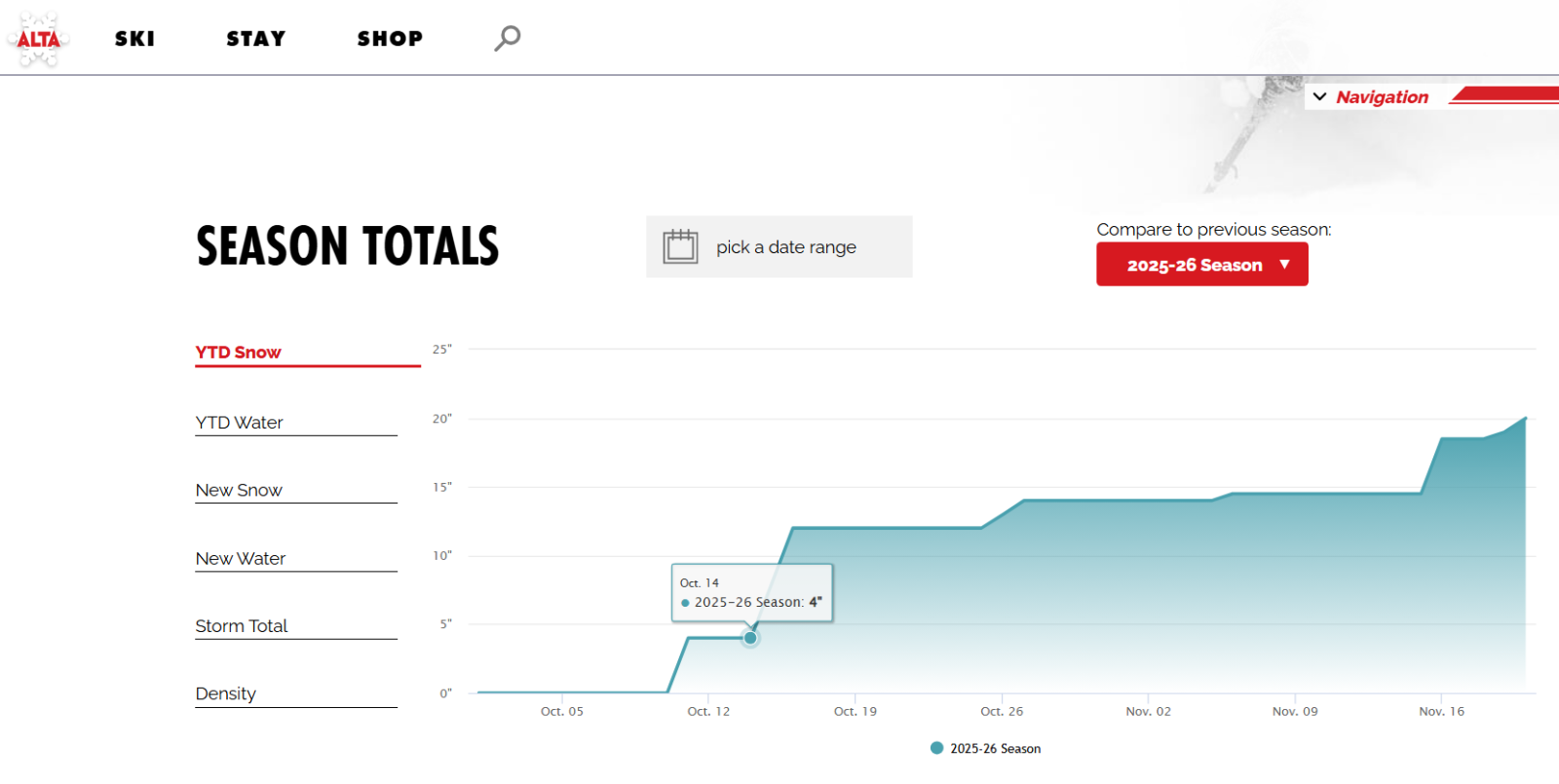Select the Density tab
This screenshot has width=1559, height=784.
(x=226, y=693)
